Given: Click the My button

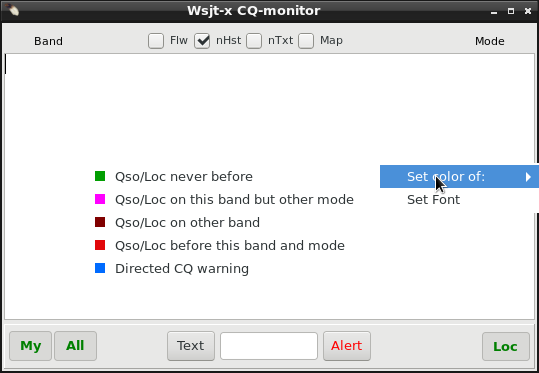Looking at the screenshot, I should [x=31, y=346].
